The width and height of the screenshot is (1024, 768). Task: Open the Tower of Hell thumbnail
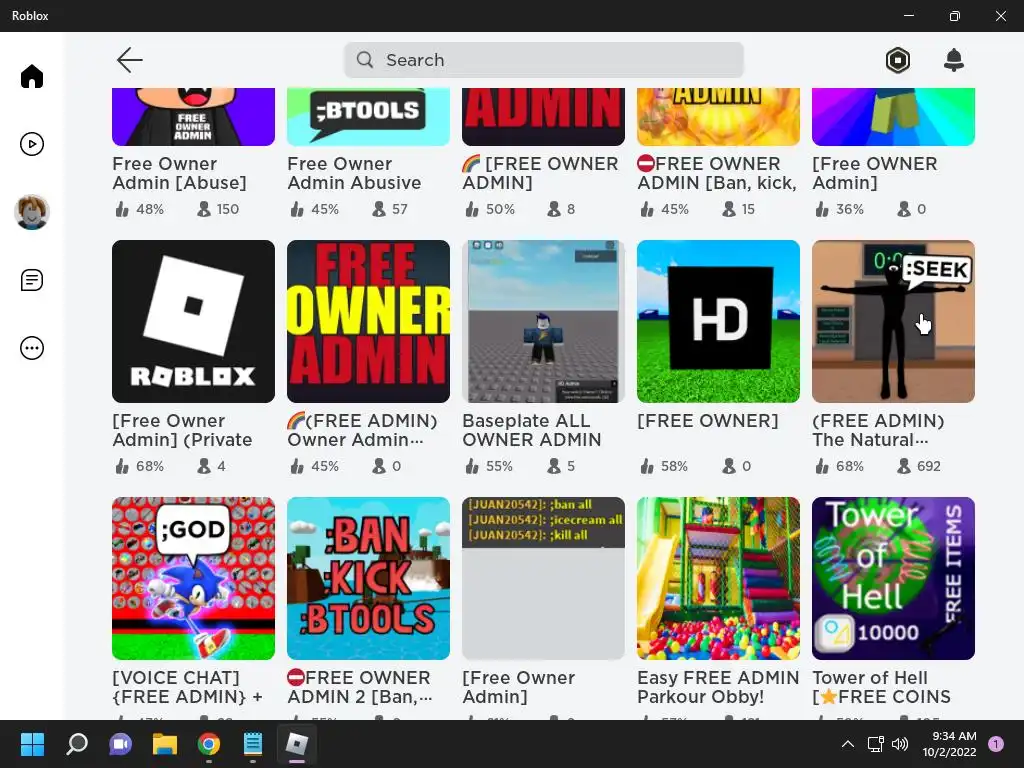(x=893, y=579)
